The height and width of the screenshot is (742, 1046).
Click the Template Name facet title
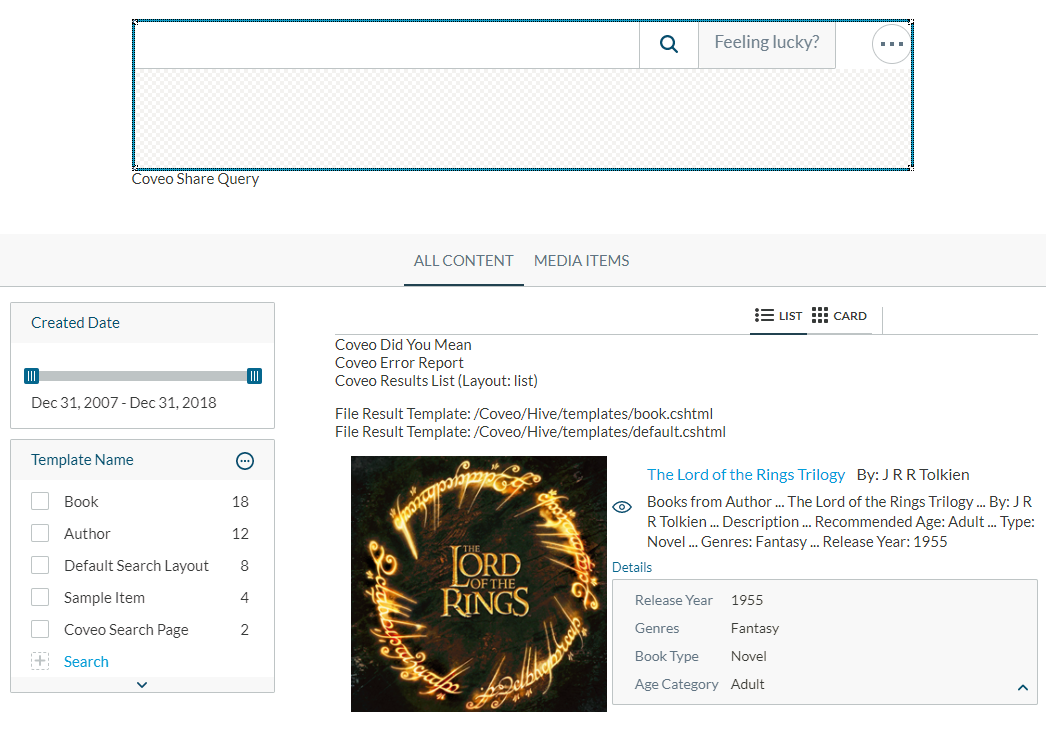tap(82, 460)
